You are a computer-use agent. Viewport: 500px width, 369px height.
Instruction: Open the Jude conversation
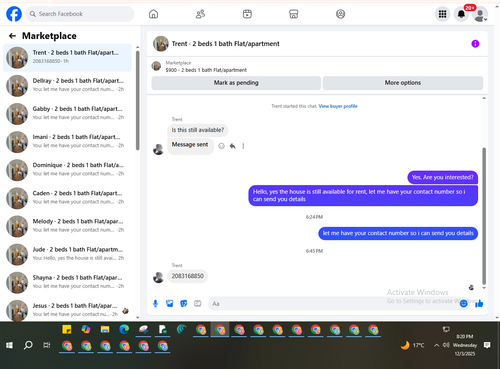pos(67,254)
